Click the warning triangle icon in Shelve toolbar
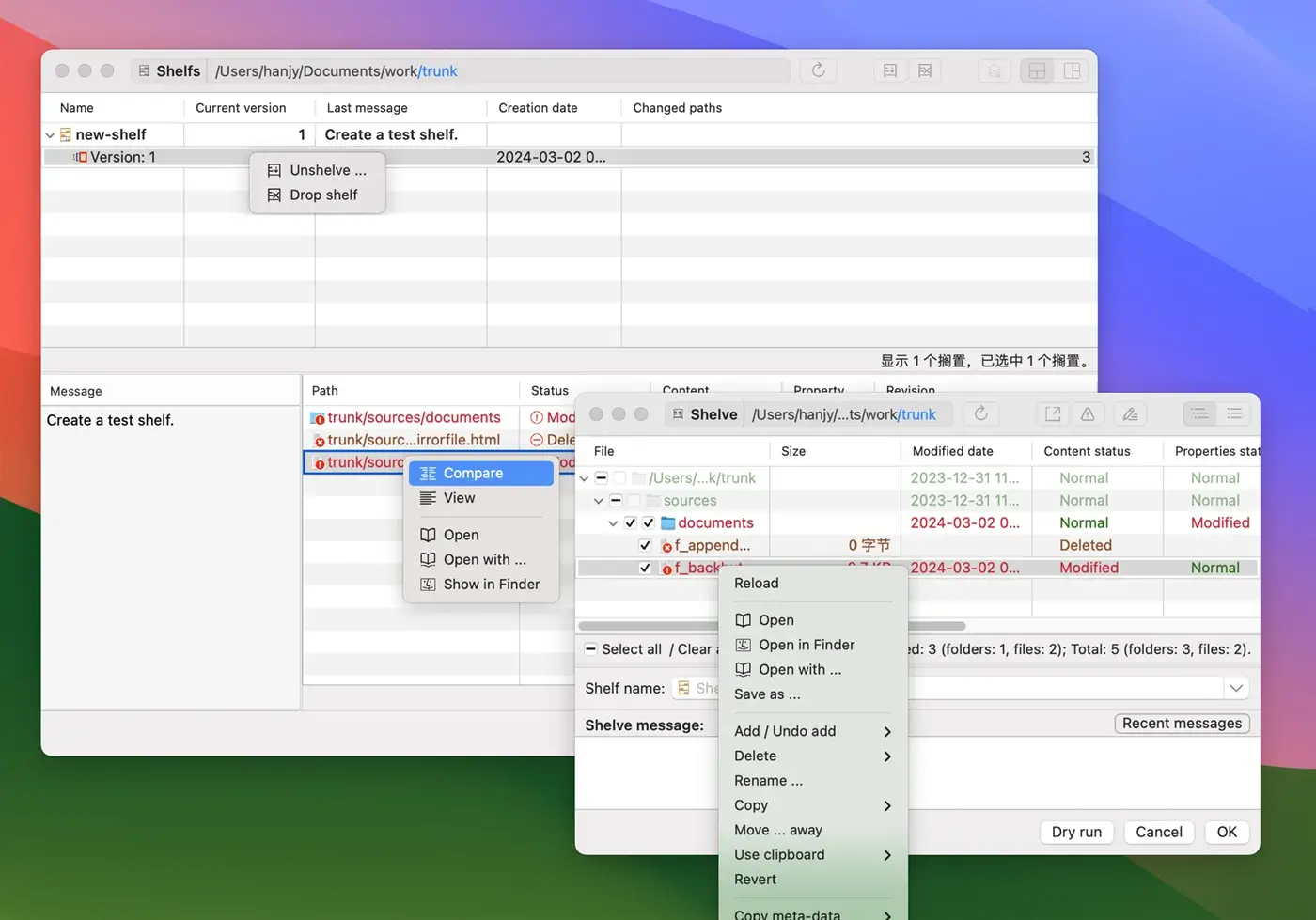1316x920 pixels. 1088,413
